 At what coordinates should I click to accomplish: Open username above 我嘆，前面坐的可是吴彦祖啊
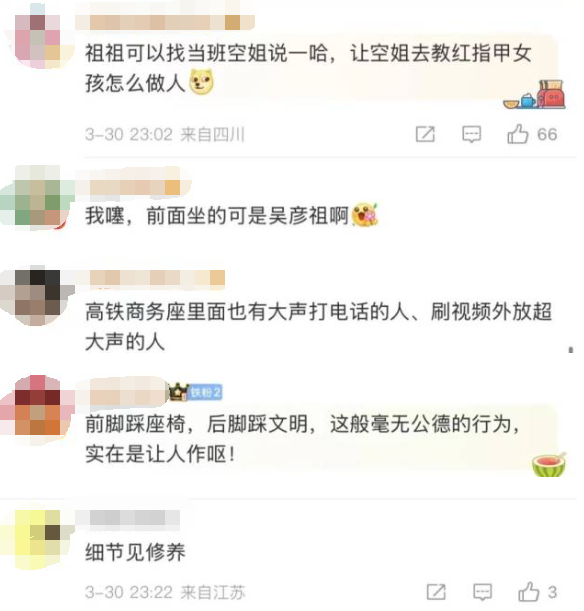click(135, 187)
